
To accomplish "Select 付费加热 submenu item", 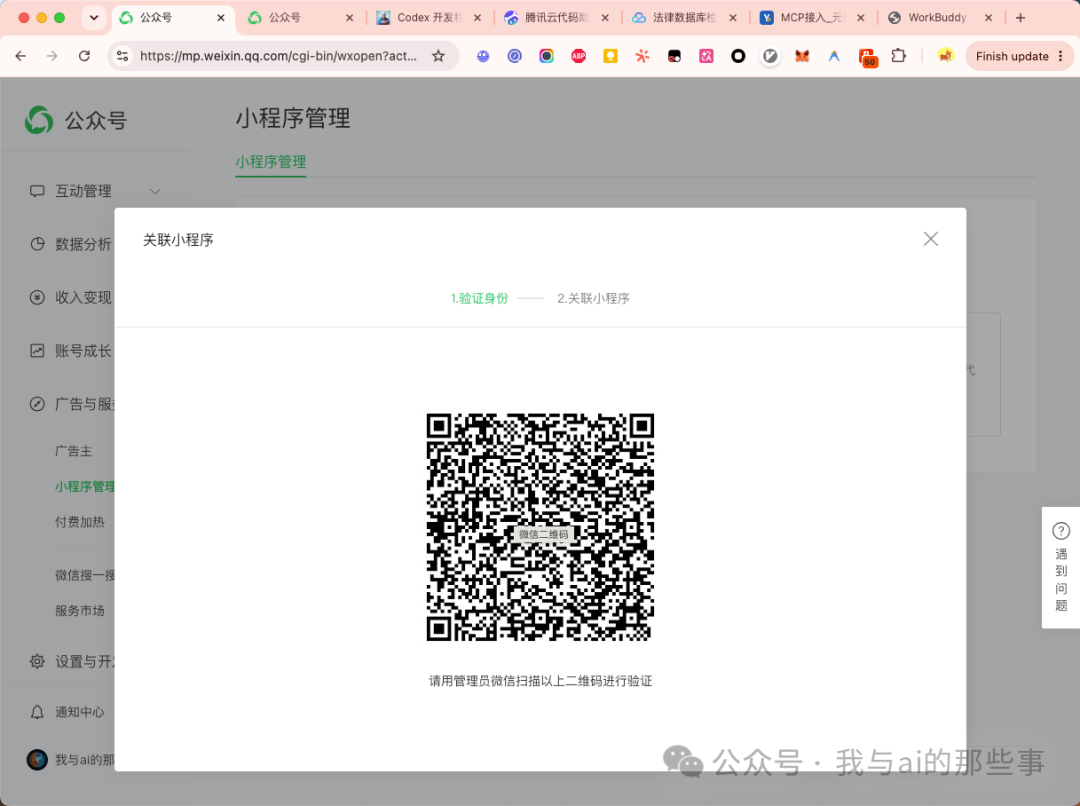I will pyautogui.click(x=80, y=521).
